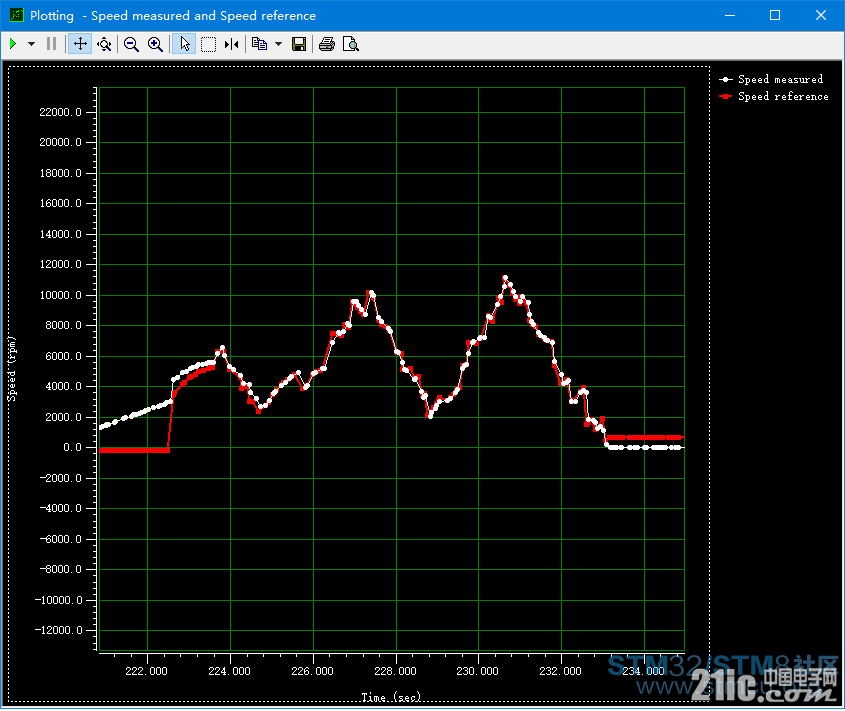This screenshot has width=845, height=711.
Task: Expand the copy options dropdown arrow
Action: (x=279, y=44)
